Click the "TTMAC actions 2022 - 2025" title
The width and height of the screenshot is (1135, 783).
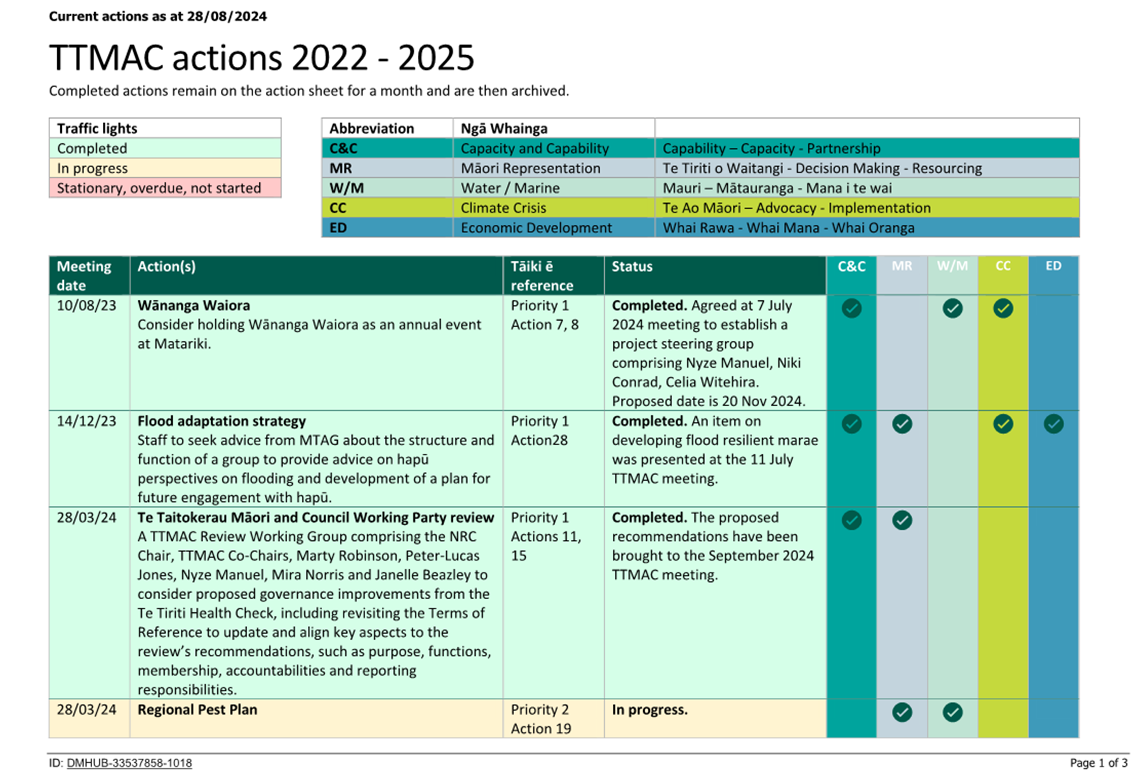pyautogui.click(x=261, y=57)
